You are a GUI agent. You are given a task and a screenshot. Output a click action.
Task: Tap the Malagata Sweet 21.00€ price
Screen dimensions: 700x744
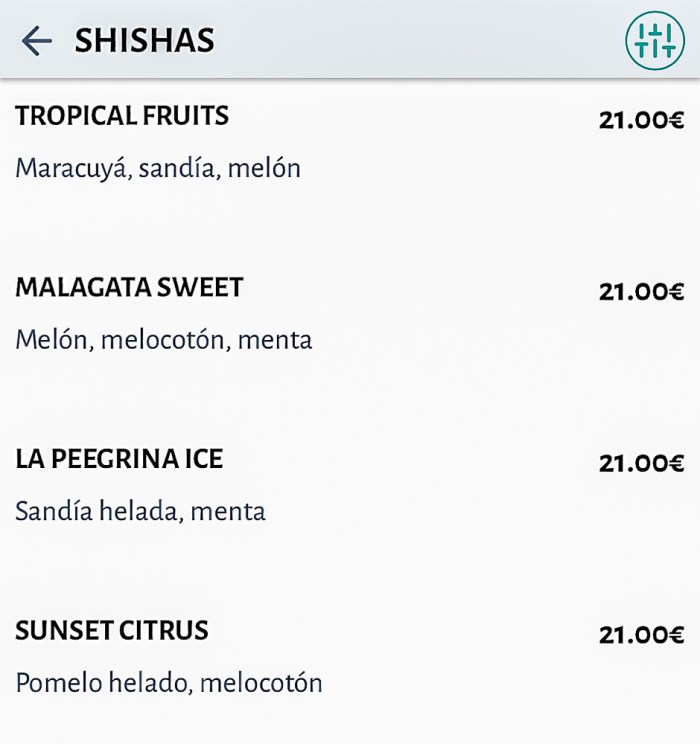[x=641, y=292]
